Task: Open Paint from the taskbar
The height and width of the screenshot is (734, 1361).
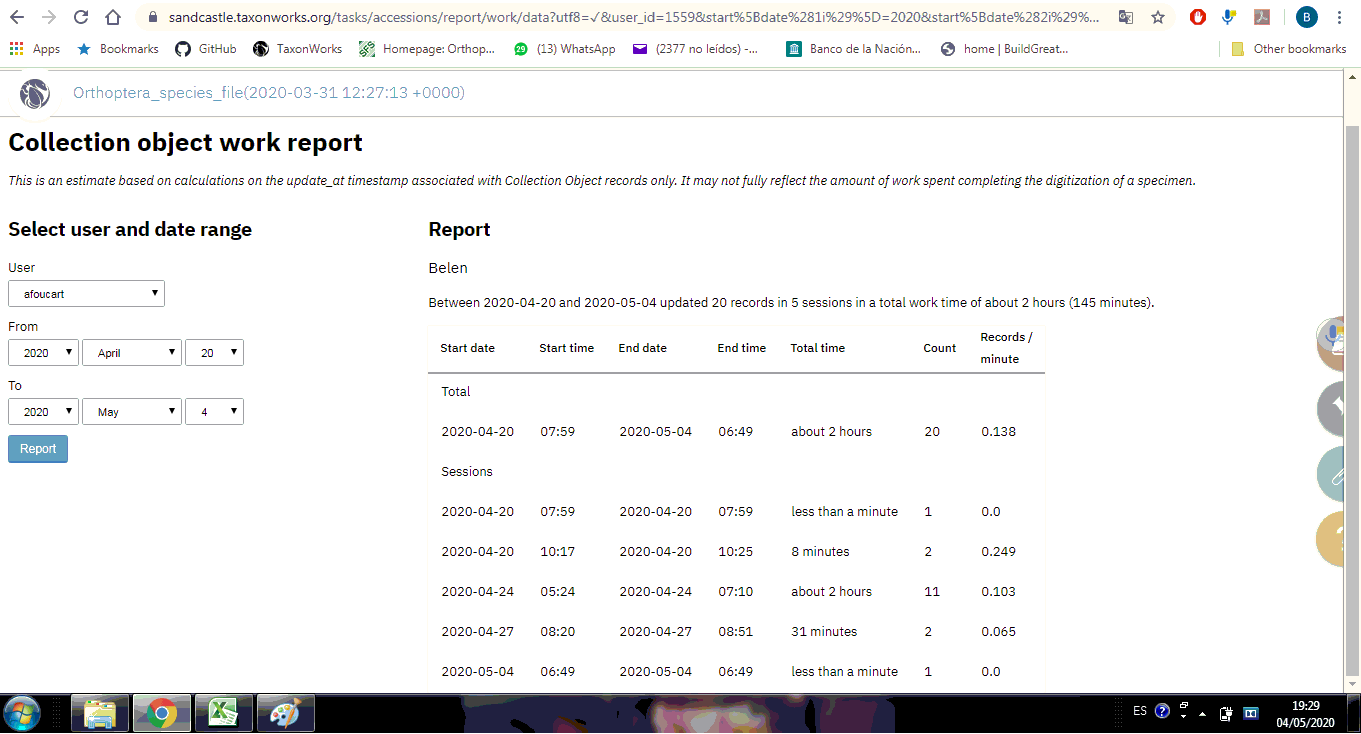Action: [x=285, y=713]
